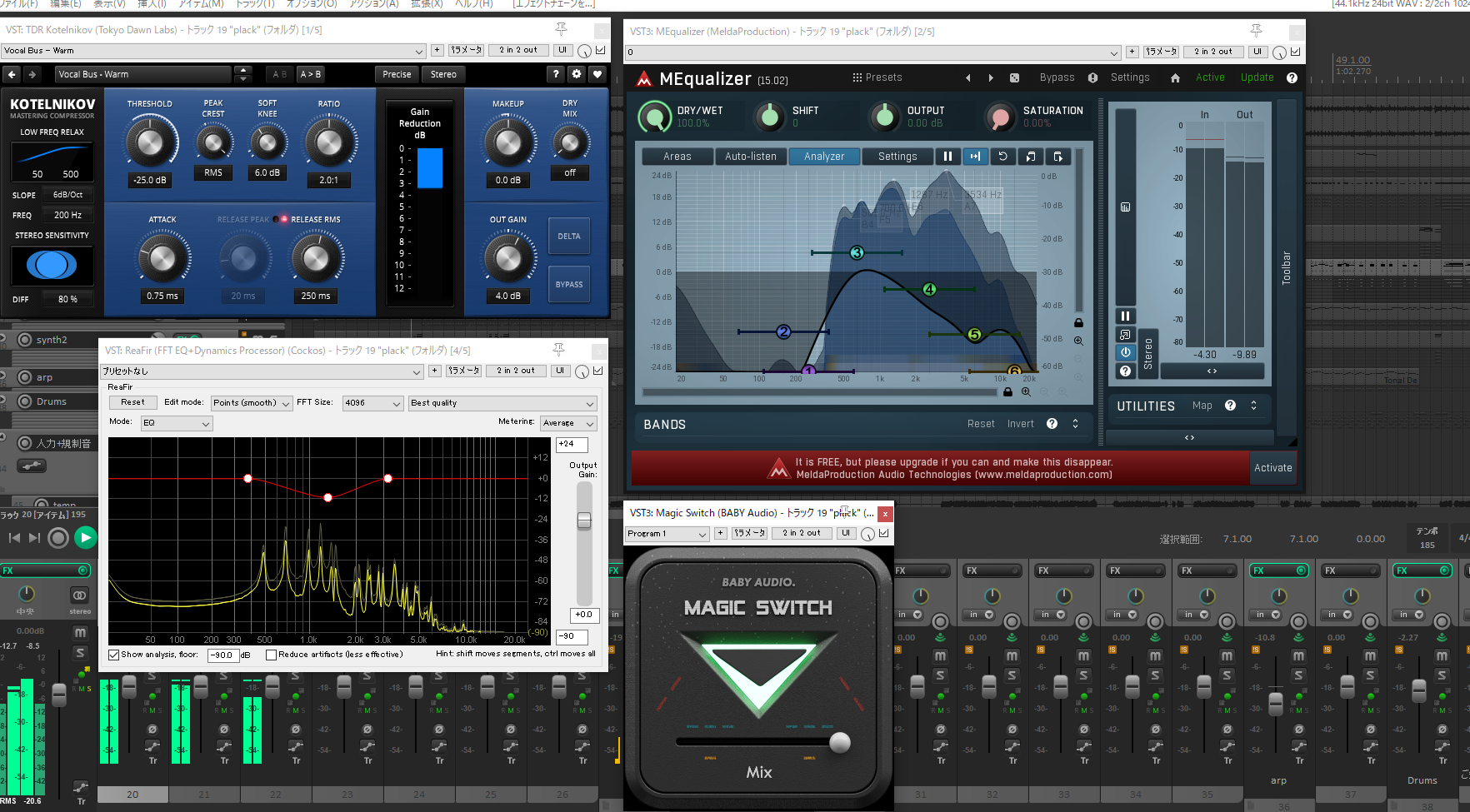This screenshot has width=1470, height=812.
Task: Open Magic Switch Program 1 dropdown
Action: [x=667, y=533]
